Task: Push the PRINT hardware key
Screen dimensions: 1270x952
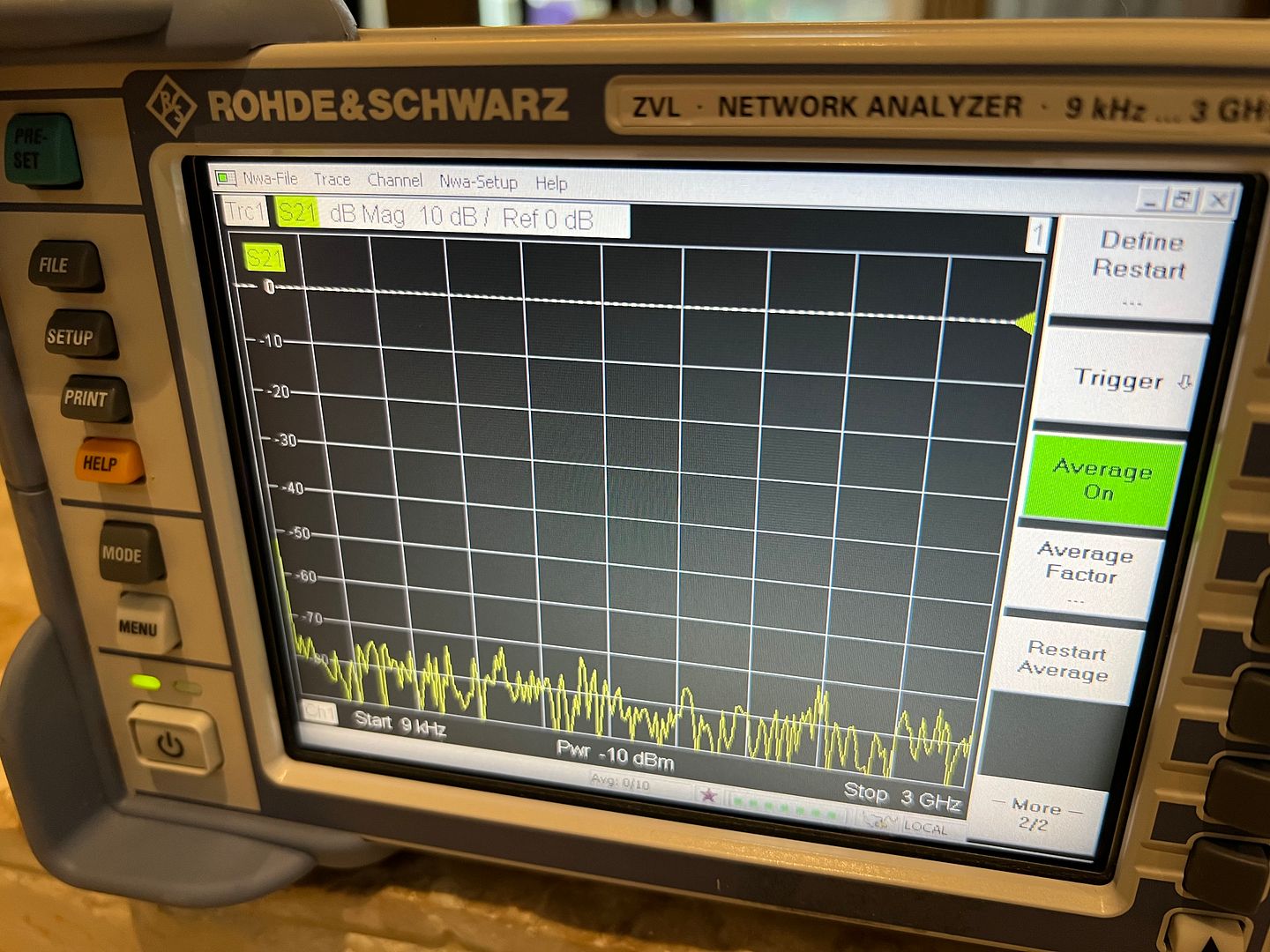Action: (94, 398)
